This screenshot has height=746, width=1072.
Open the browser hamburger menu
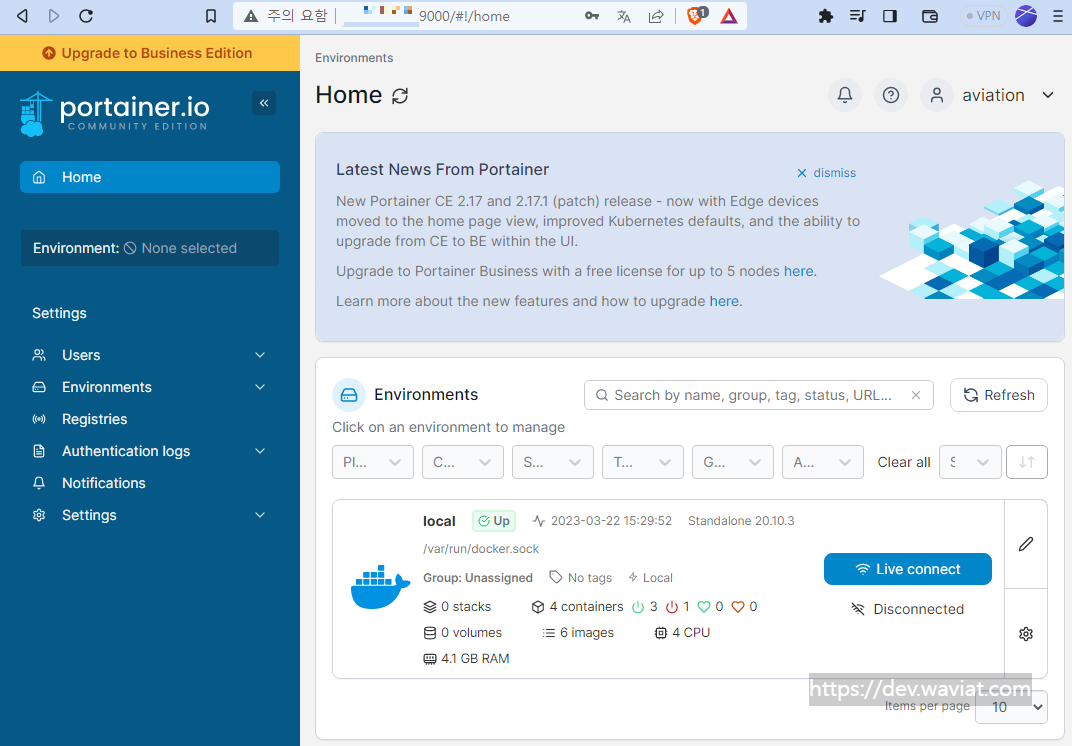pos(1058,16)
